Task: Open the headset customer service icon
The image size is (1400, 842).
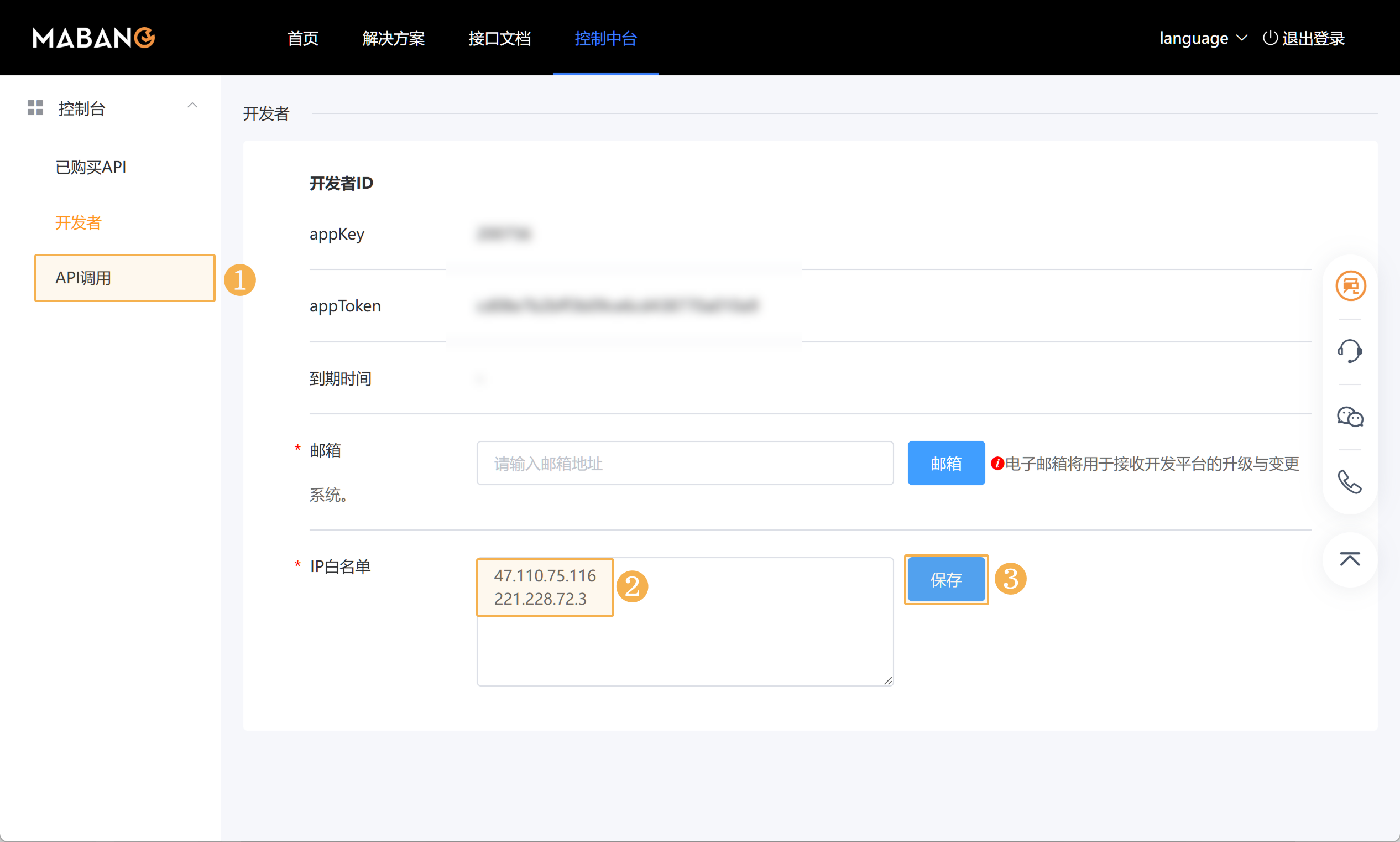Action: (1350, 351)
